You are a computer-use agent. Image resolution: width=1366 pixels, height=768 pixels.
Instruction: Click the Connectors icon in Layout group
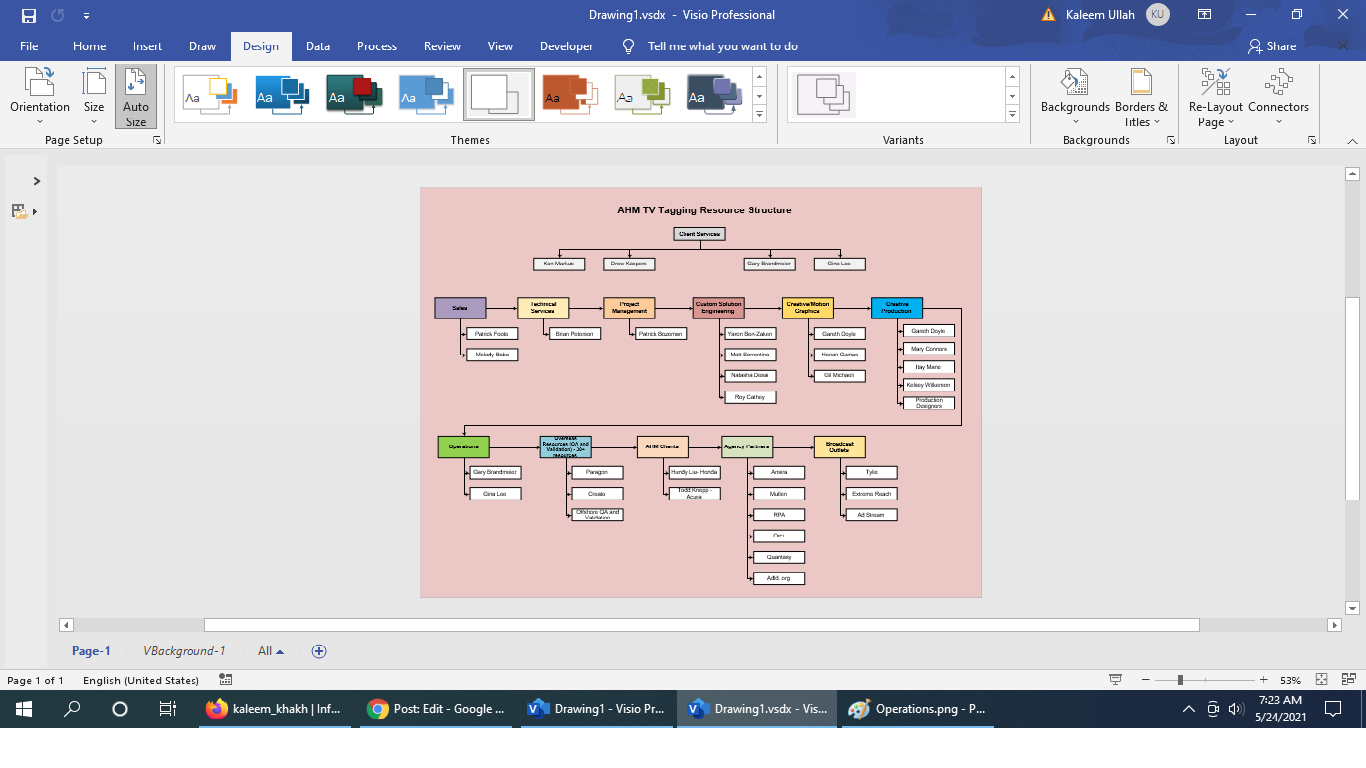pos(1278,95)
